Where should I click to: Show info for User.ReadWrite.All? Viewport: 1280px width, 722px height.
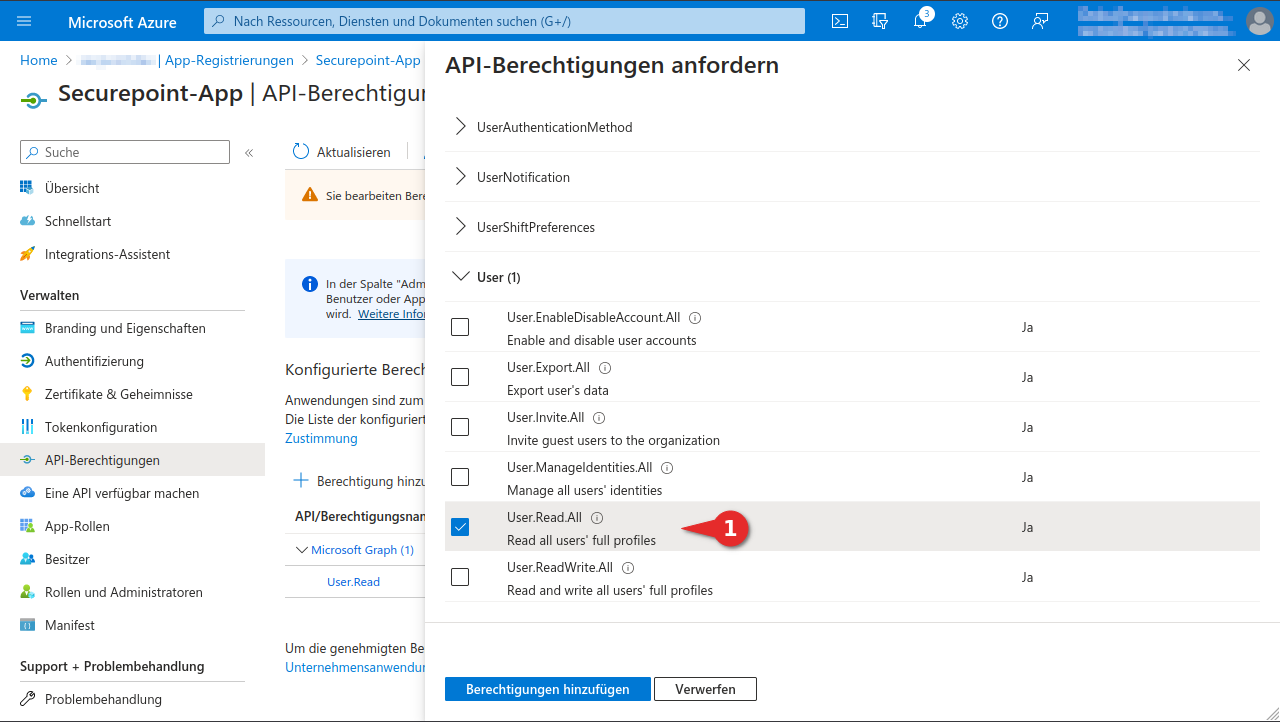628,568
